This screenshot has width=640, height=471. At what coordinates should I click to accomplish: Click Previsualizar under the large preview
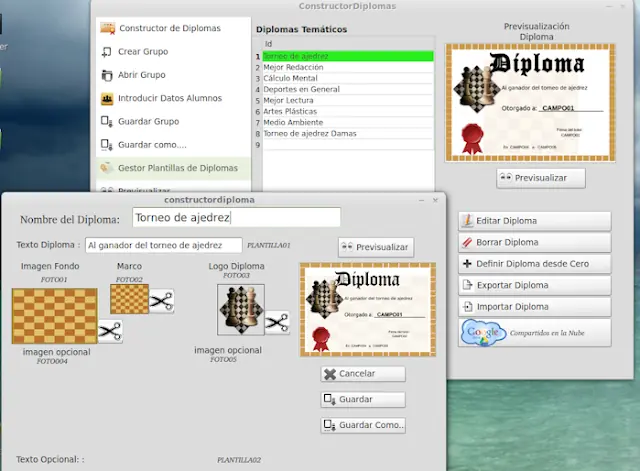tap(541, 178)
